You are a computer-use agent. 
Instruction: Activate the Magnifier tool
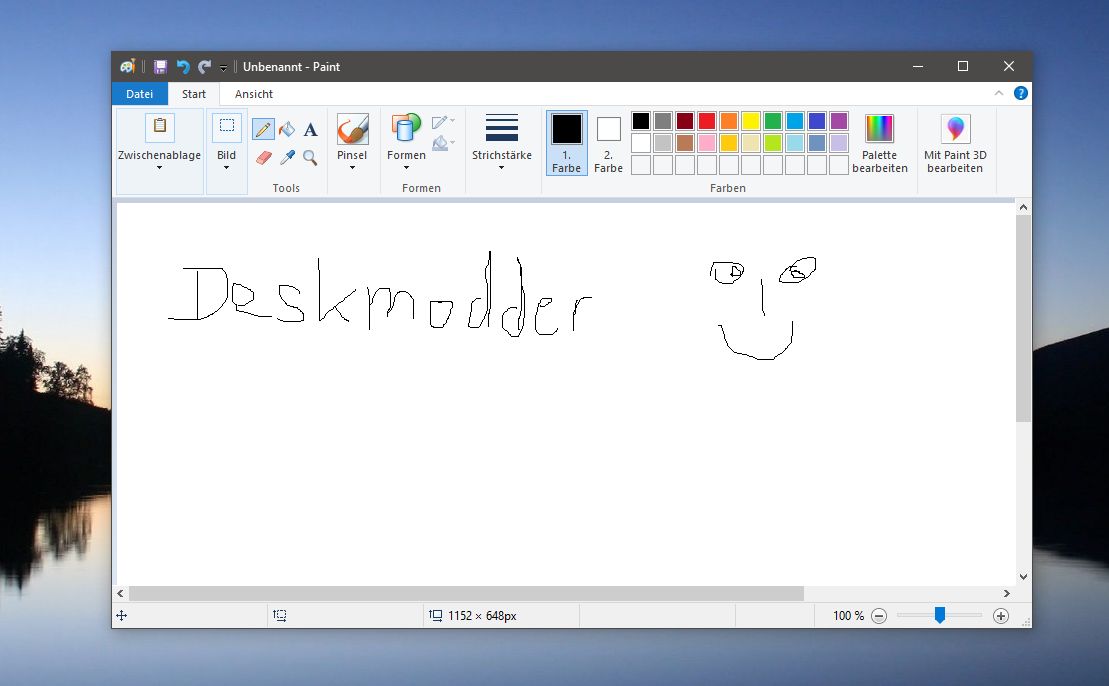tap(310, 158)
